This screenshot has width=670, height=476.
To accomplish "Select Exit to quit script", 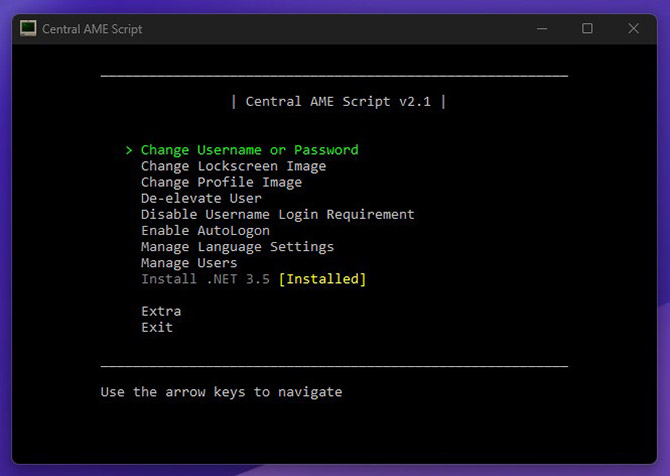I will tap(157, 327).
